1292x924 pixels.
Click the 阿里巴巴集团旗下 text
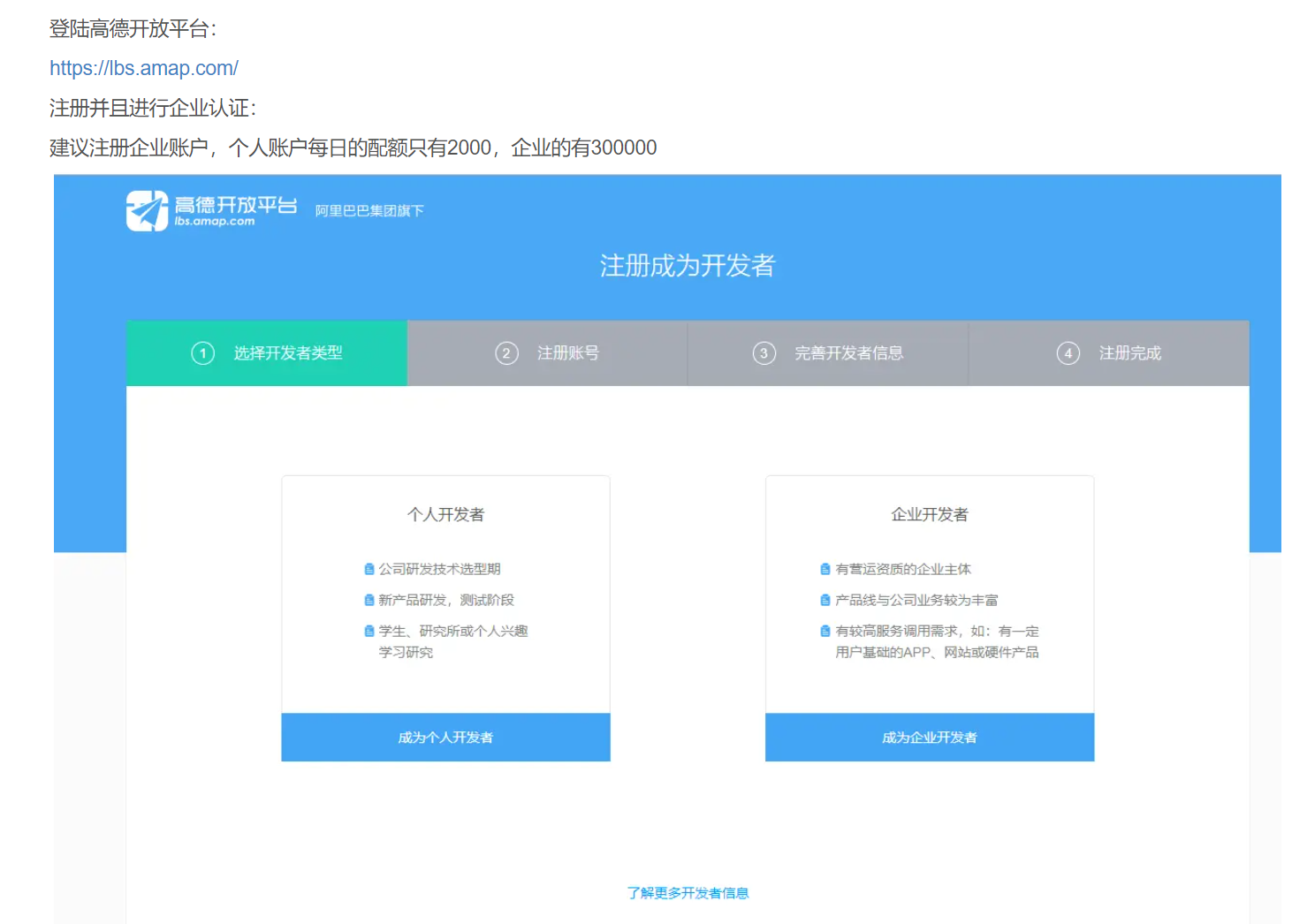tap(369, 211)
